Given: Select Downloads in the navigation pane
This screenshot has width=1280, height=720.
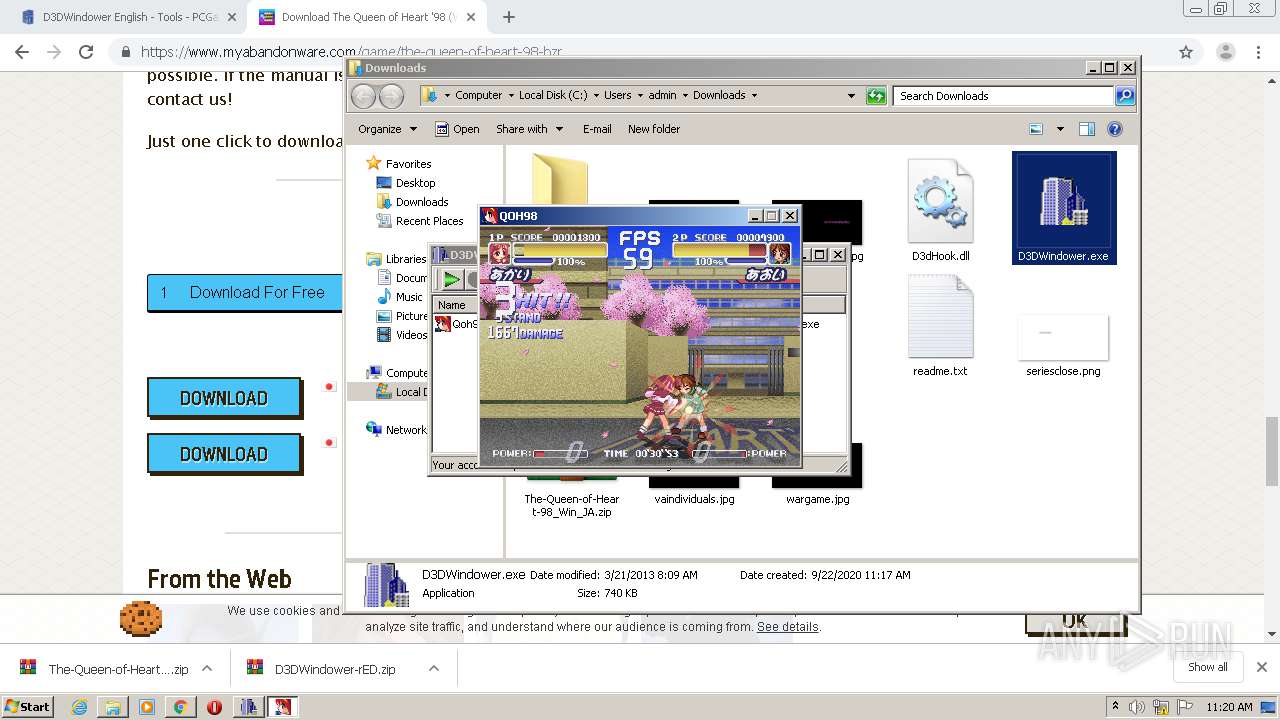Looking at the screenshot, I should pyautogui.click(x=421, y=202).
